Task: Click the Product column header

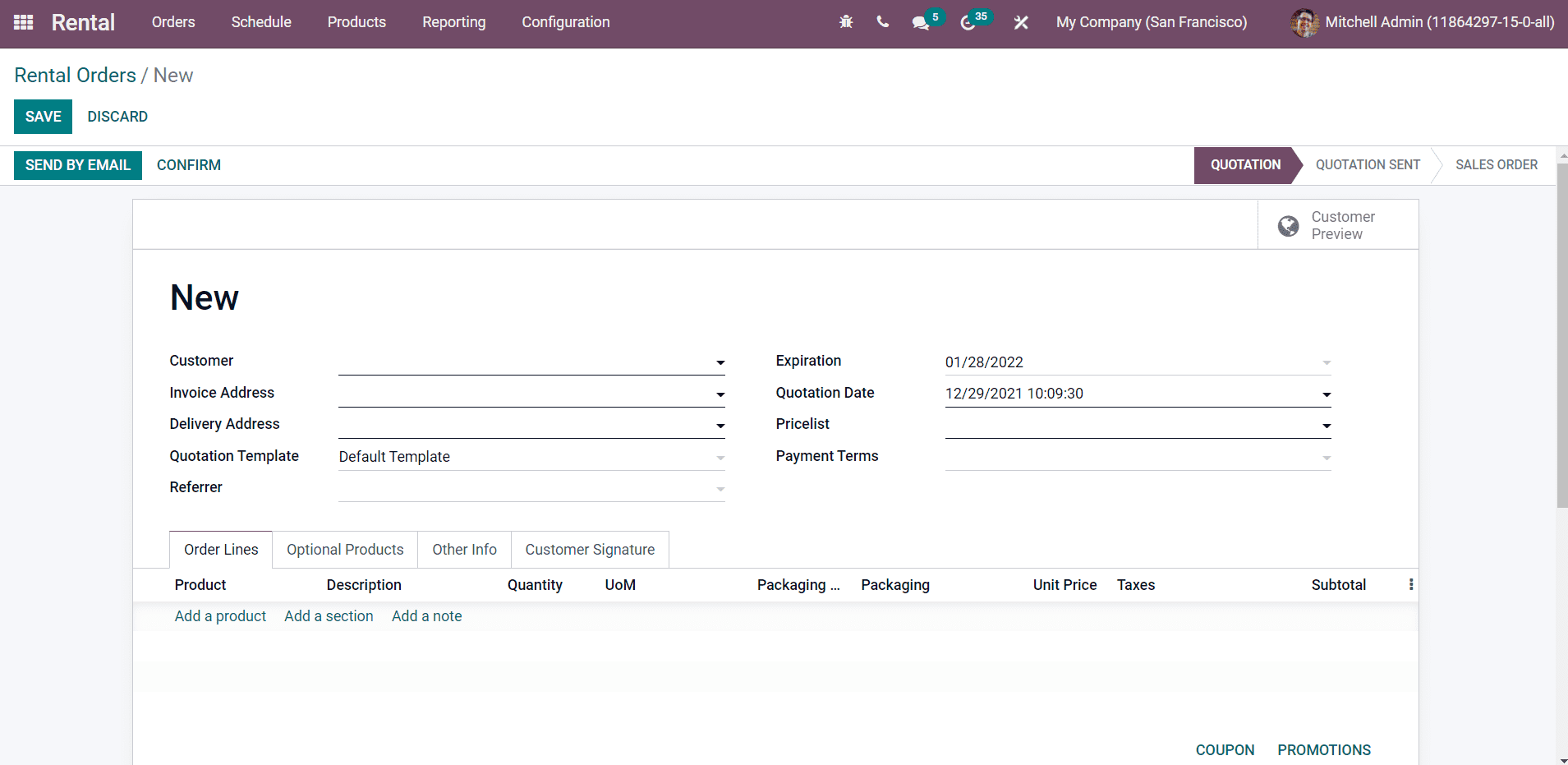Action: click(200, 585)
